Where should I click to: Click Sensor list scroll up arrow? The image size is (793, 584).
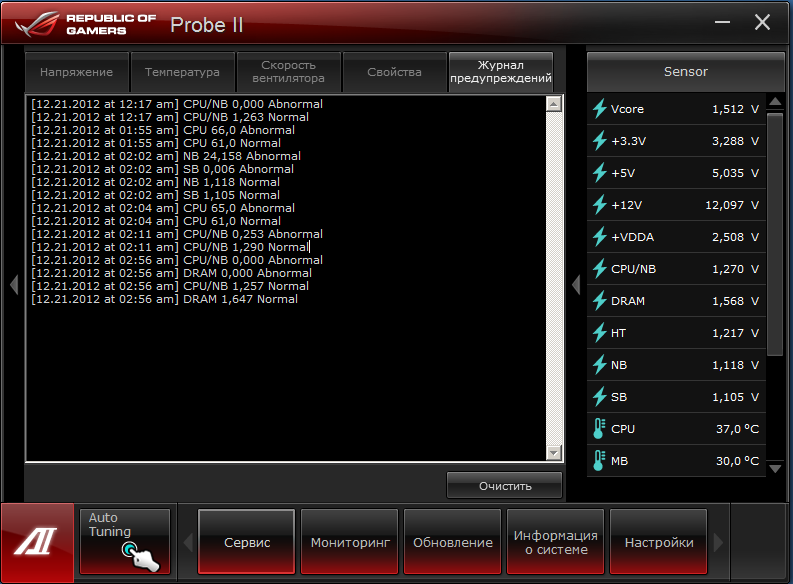tap(775, 102)
